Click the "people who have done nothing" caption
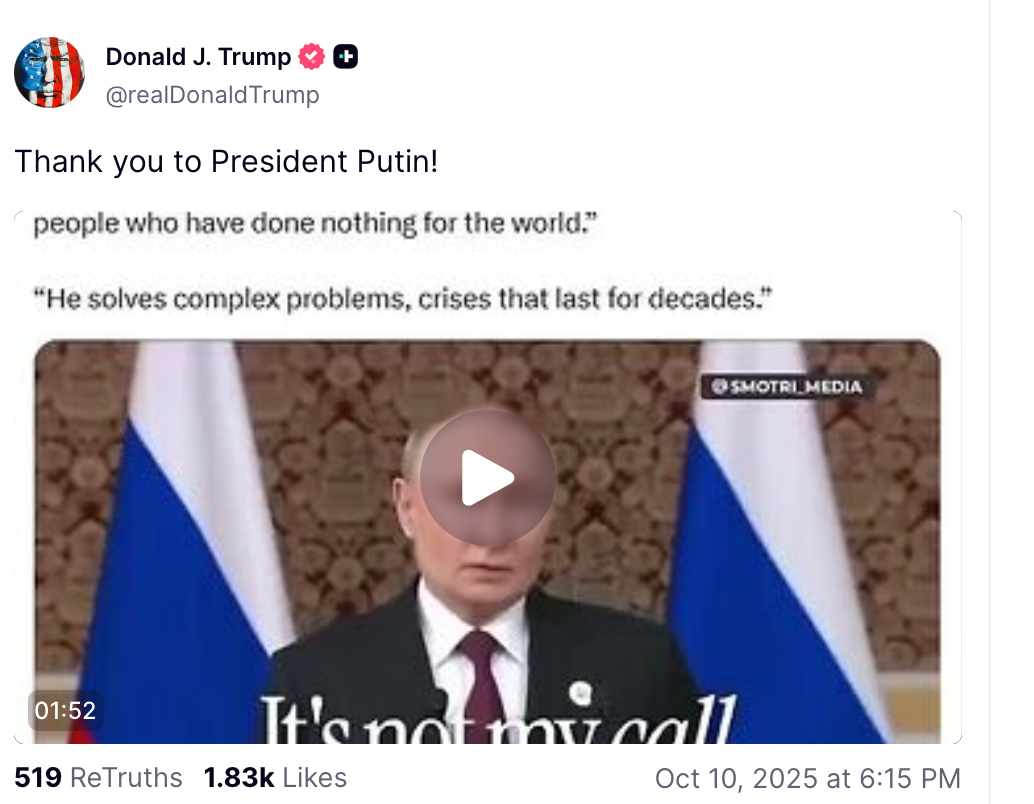 [x=315, y=224]
